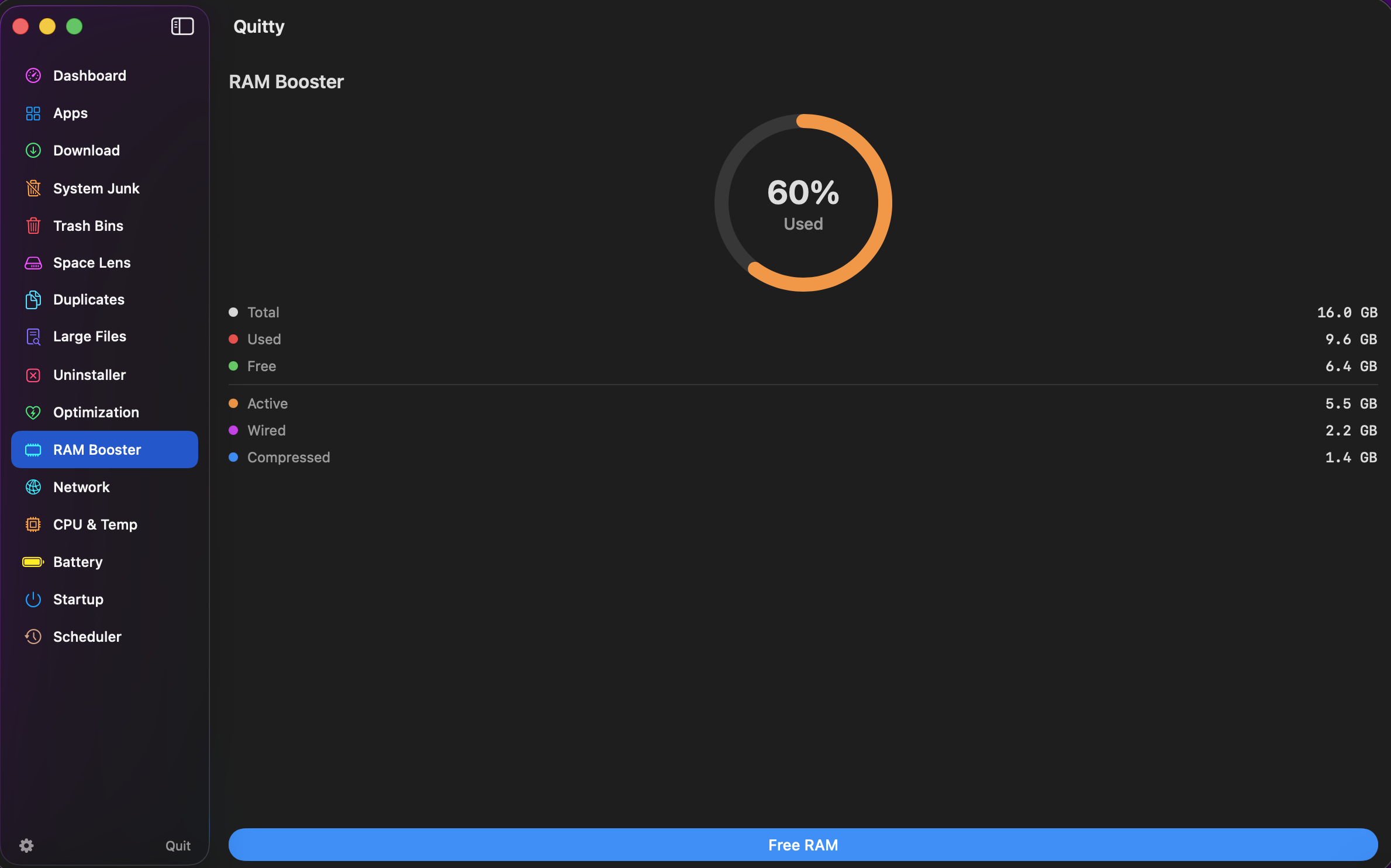
Task: Select the CPU & Temp chip icon
Action: pos(33,524)
